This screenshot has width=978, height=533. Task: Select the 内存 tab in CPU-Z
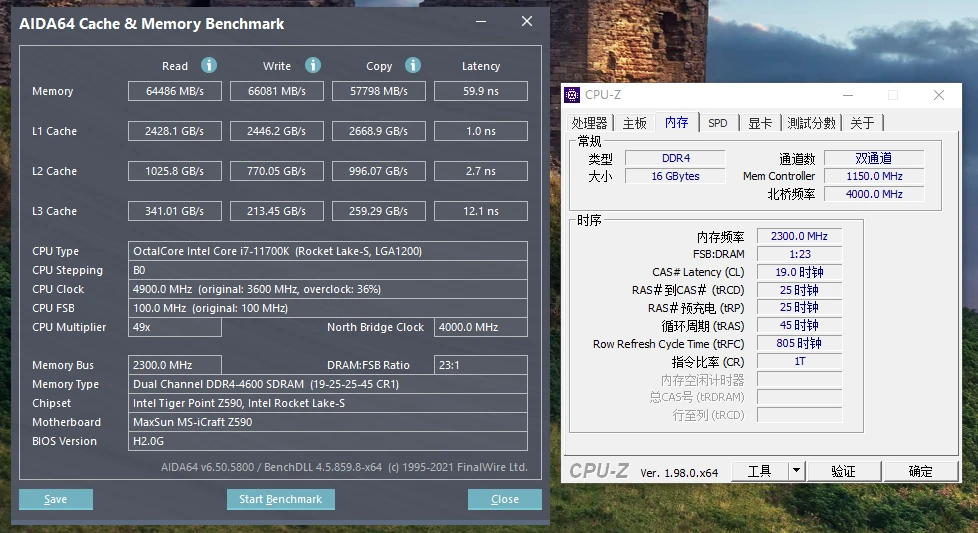coord(677,122)
